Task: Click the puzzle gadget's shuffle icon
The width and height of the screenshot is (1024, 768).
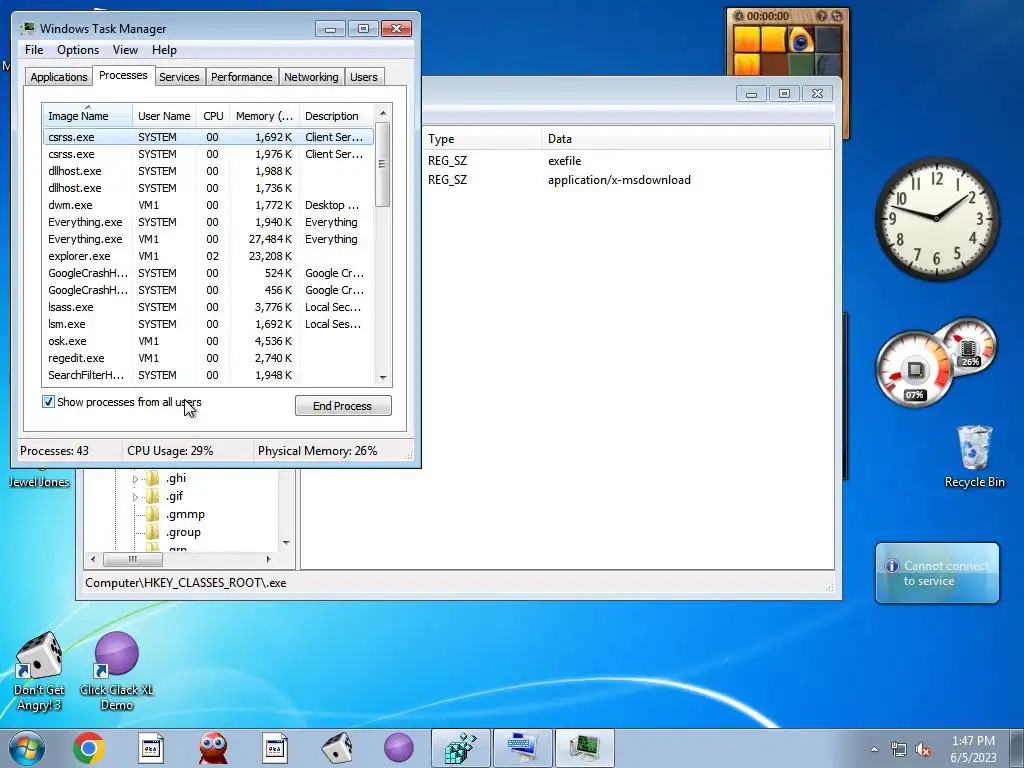Action: click(x=837, y=16)
